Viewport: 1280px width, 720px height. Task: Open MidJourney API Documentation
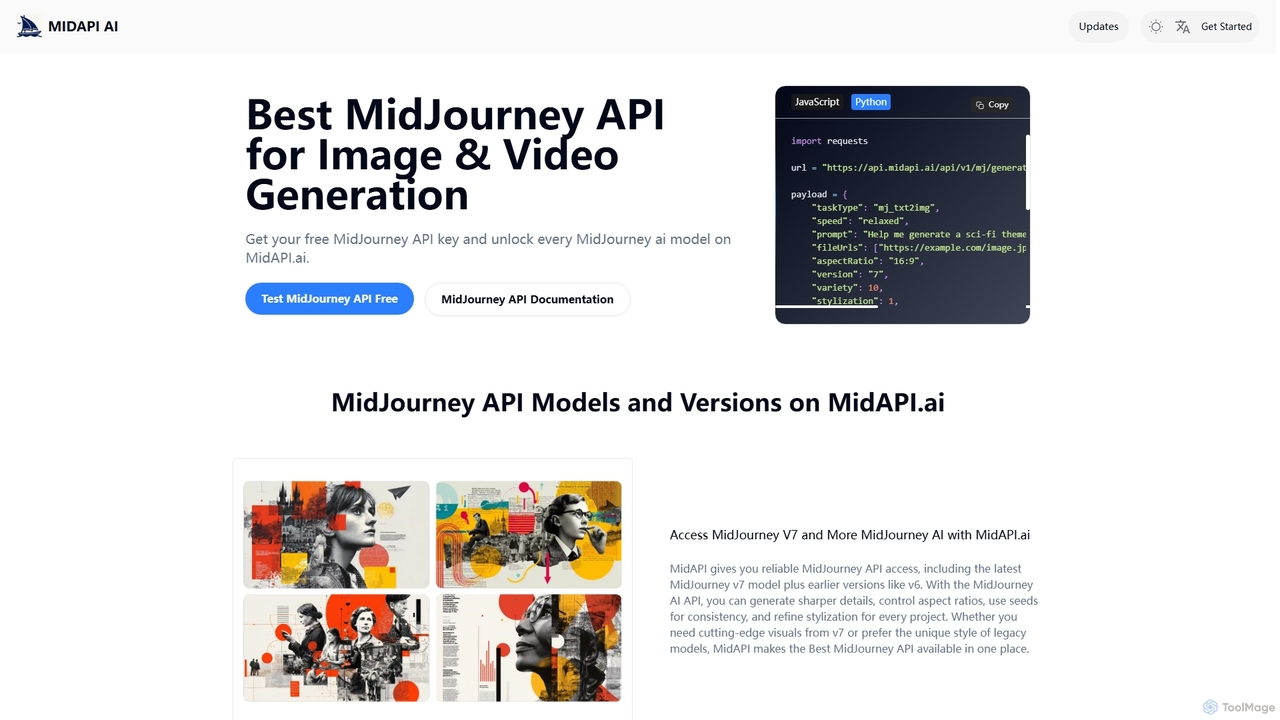[x=527, y=299]
